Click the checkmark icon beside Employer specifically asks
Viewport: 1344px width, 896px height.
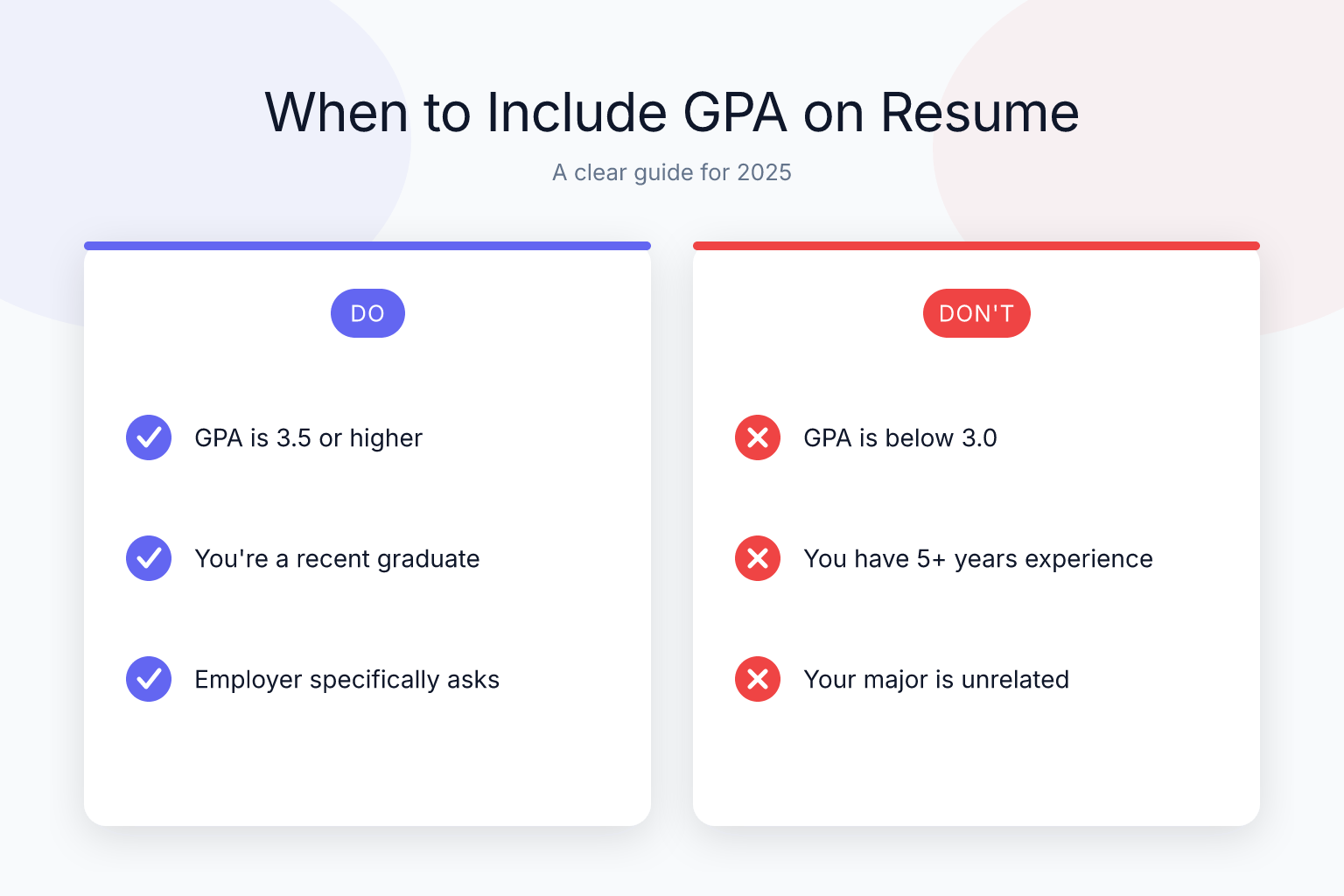[x=149, y=679]
